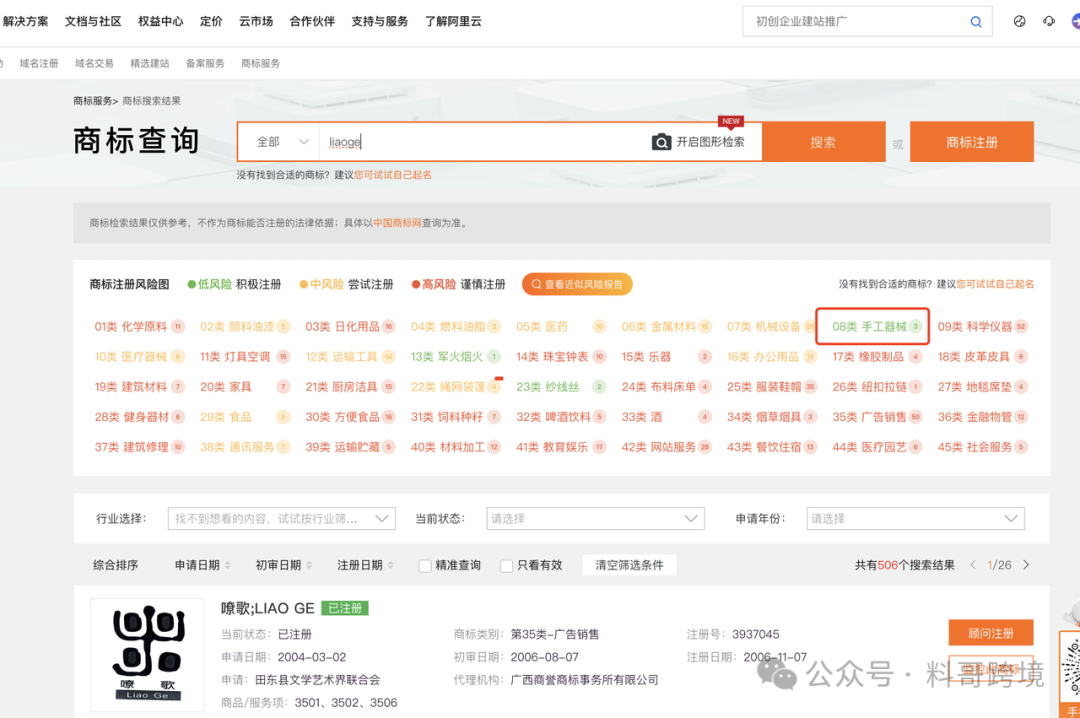Focus the liaoge trademark search field

click(482, 142)
